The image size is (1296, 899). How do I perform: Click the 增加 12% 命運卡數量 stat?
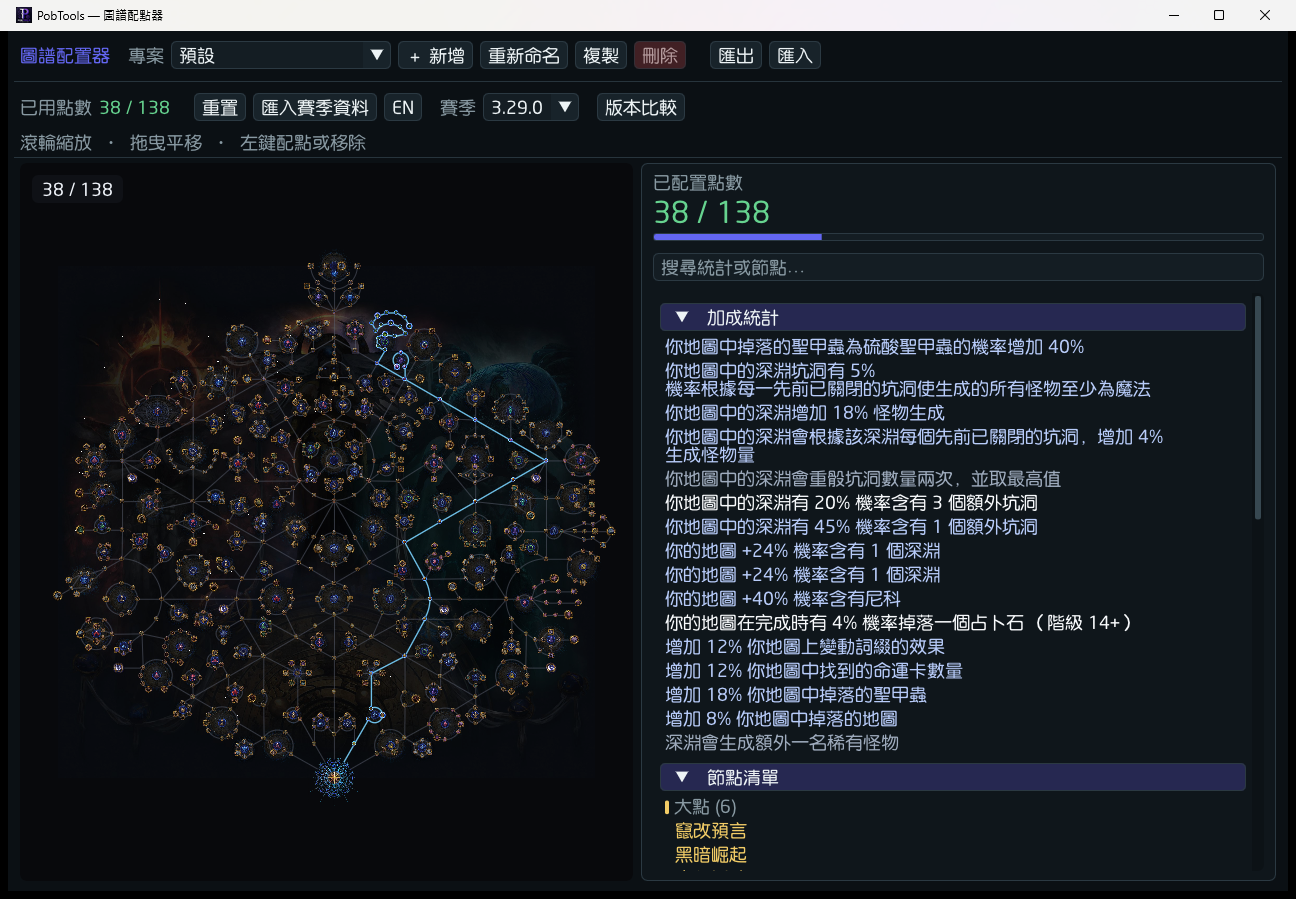(x=814, y=671)
